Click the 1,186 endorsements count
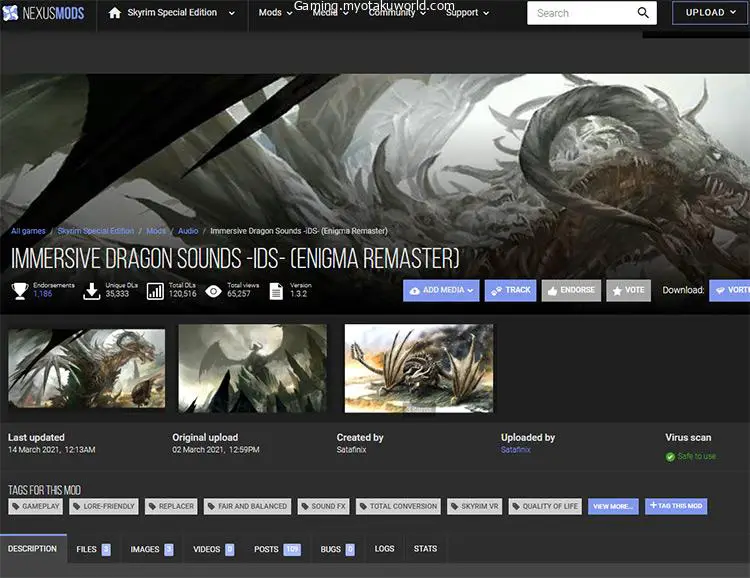 pyautogui.click(x=43, y=294)
